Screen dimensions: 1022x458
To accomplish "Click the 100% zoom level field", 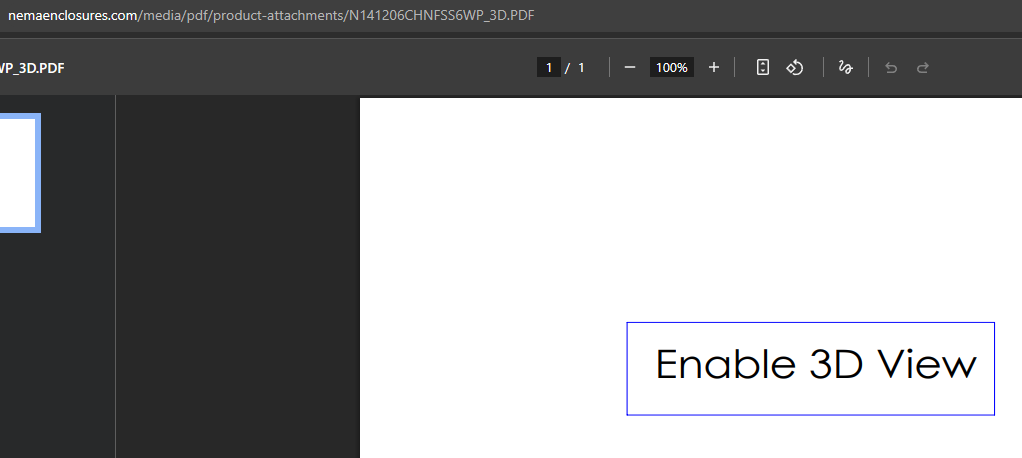I will [671, 67].
